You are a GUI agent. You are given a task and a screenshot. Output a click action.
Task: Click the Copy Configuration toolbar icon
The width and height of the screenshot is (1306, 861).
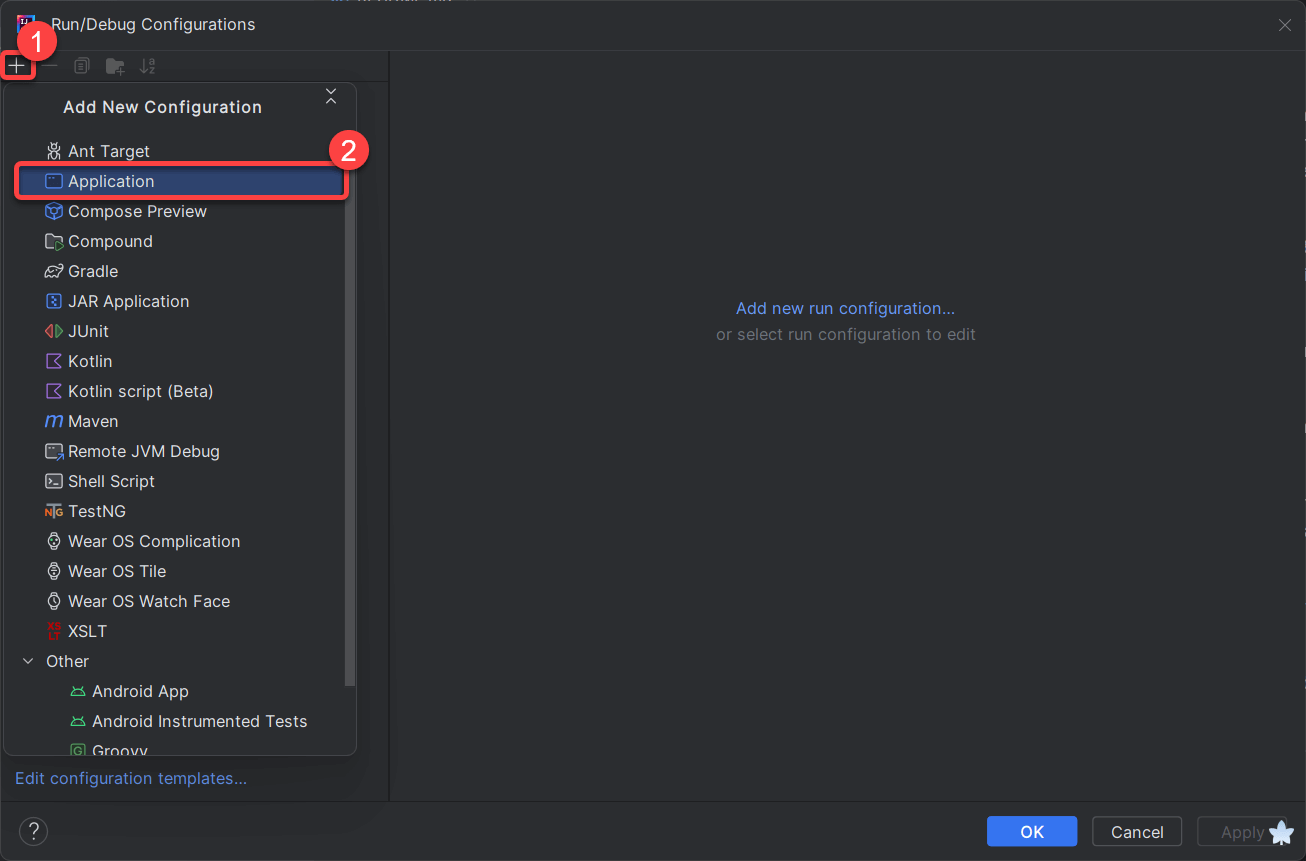[82, 66]
